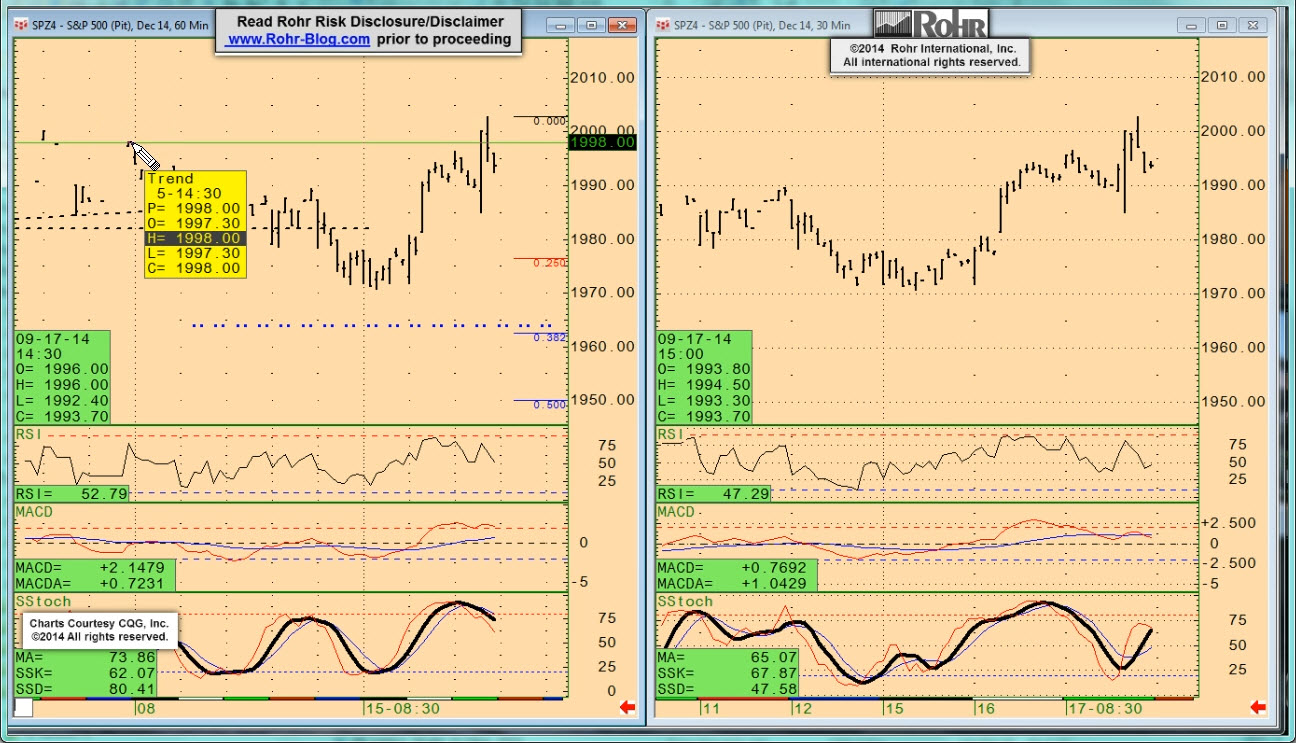Select the highlighted H= 1998.00 trend row
The height and width of the screenshot is (743, 1296).
click(195, 239)
